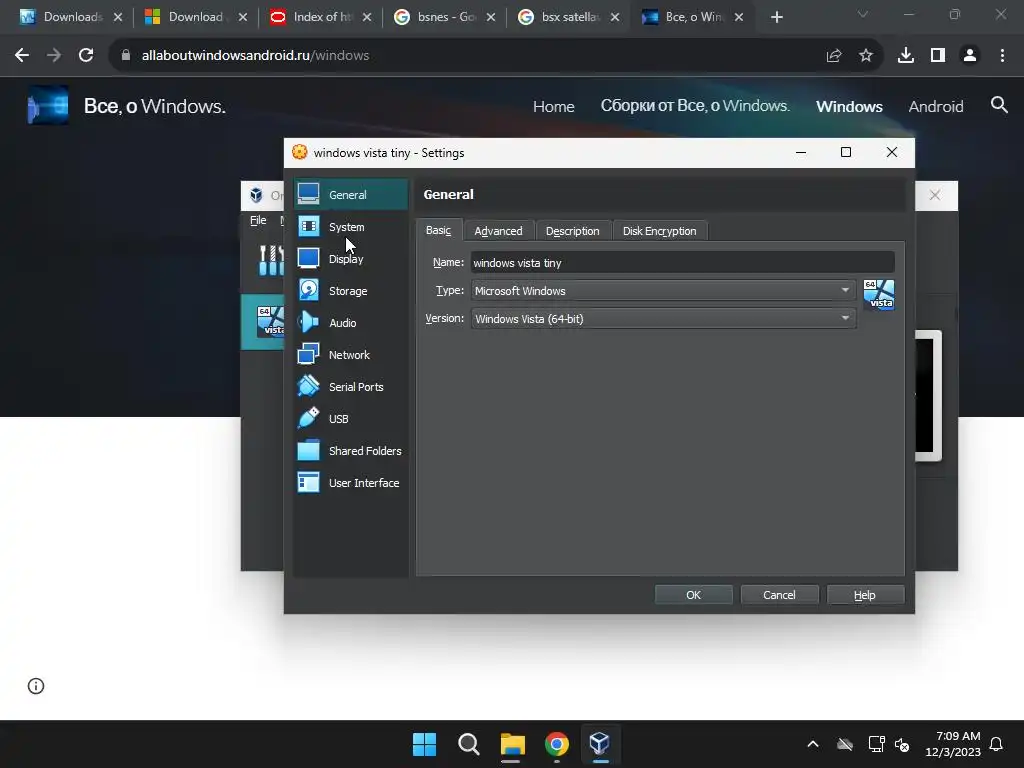
Task: Open Chrome three-dot menu
Action: tap(1002, 56)
